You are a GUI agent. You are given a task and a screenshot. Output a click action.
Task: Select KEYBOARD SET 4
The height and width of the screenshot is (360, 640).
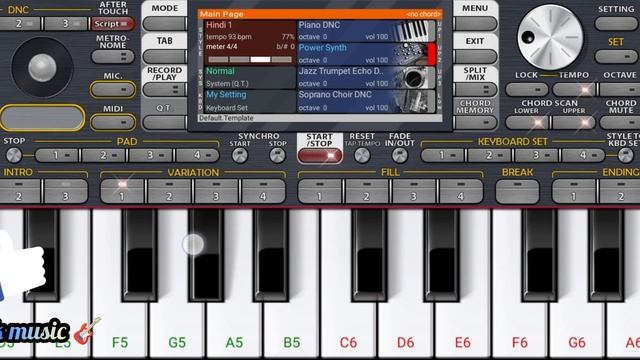click(584, 155)
